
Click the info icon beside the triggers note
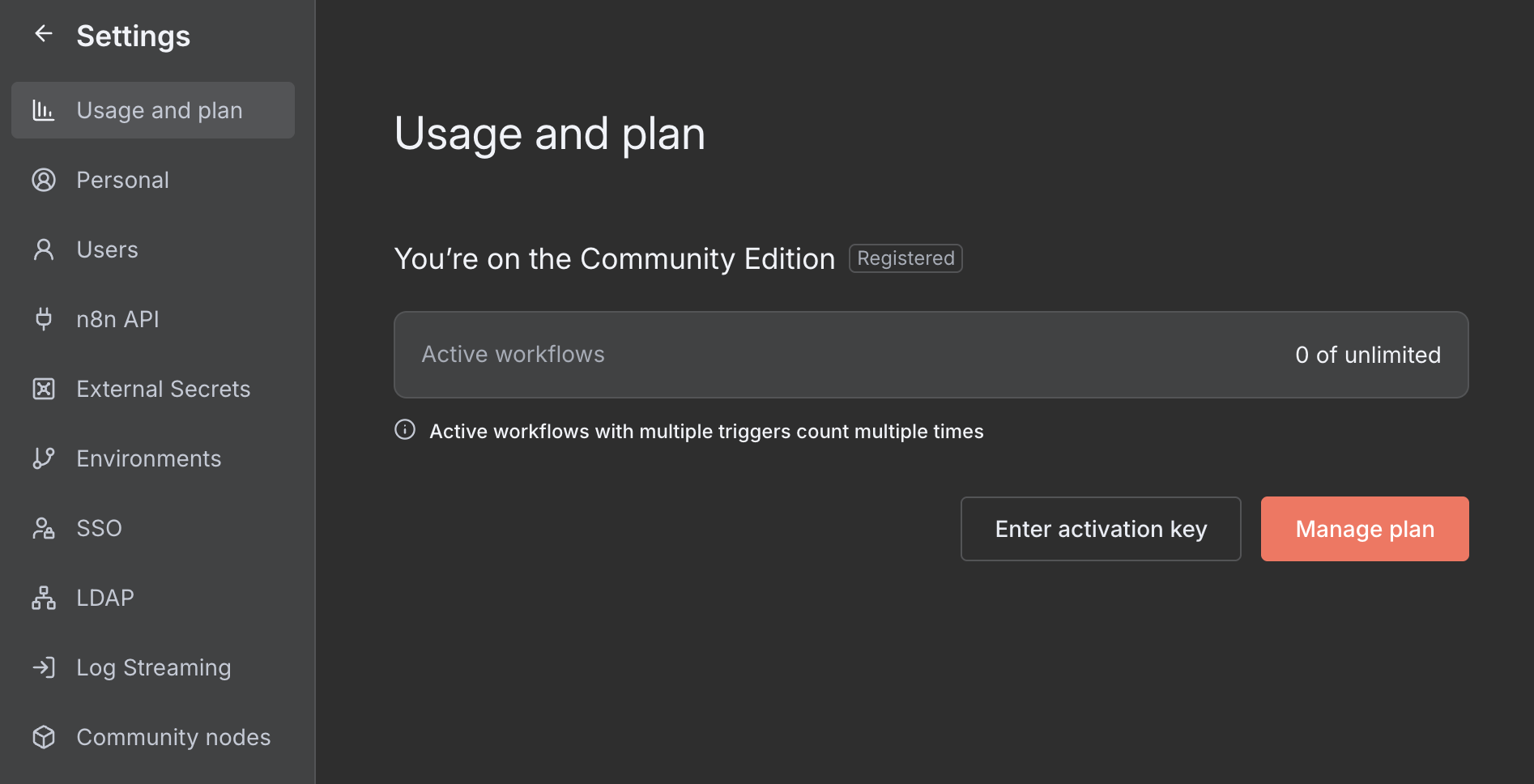point(405,430)
